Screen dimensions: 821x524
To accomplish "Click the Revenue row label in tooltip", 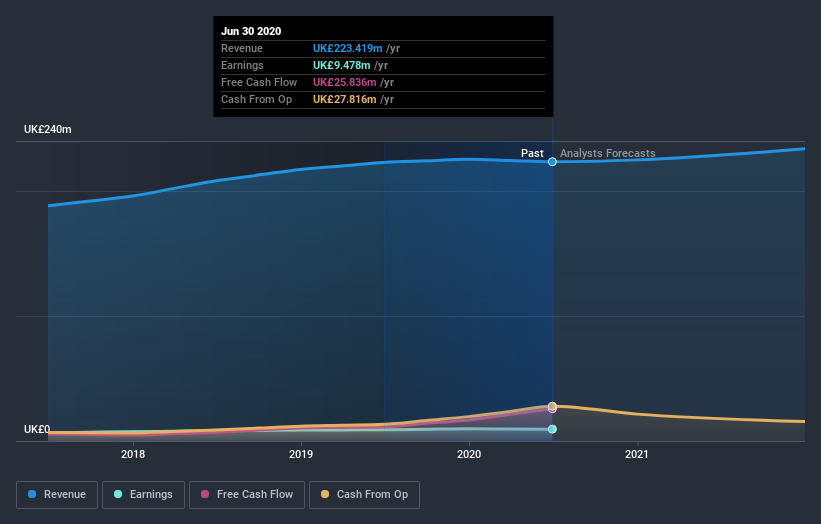I will point(242,48).
